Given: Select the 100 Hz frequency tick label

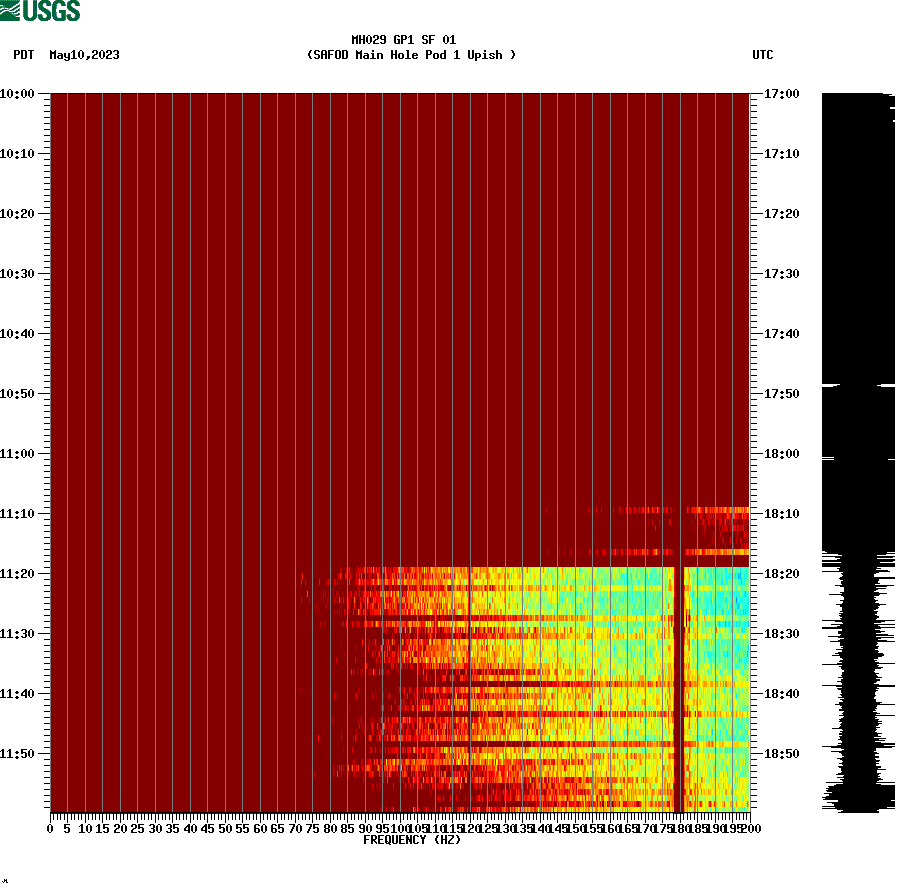Looking at the screenshot, I should pyautogui.click(x=398, y=828).
